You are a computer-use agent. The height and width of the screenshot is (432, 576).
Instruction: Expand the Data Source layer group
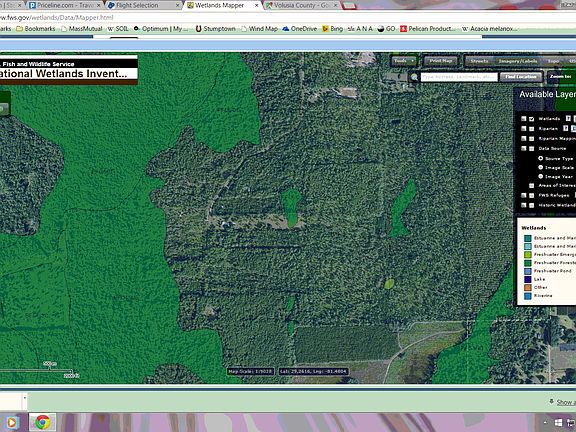click(x=524, y=148)
